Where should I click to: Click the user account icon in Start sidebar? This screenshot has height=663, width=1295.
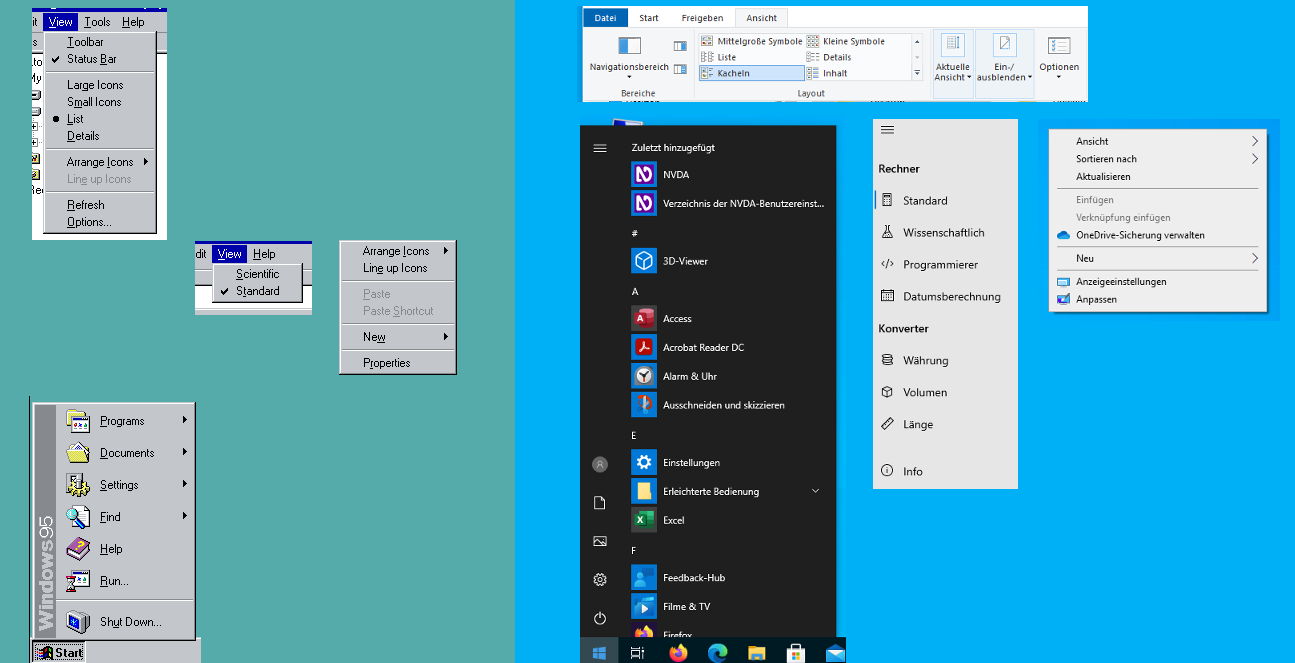click(600, 464)
